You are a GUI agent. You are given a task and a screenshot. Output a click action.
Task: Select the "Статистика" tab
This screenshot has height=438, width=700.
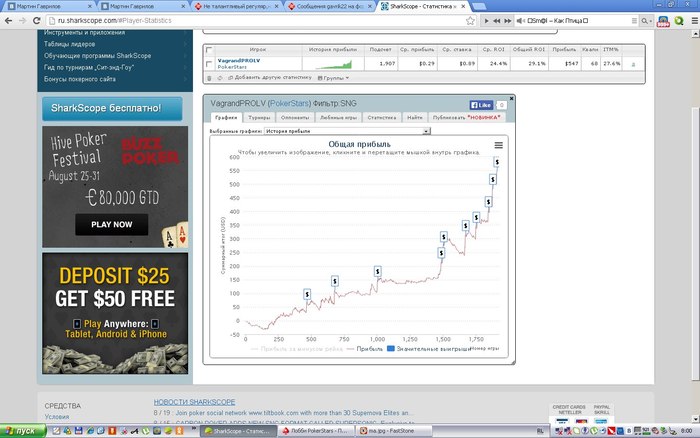(382, 117)
